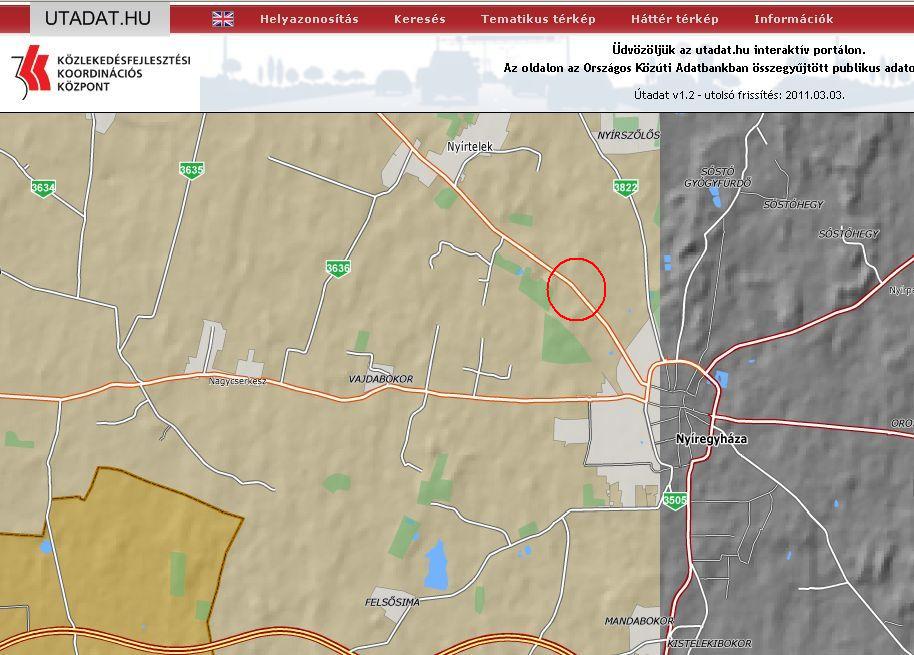Click inside the red circle marker
Viewport: 914px width, 655px height.
pos(577,289)
